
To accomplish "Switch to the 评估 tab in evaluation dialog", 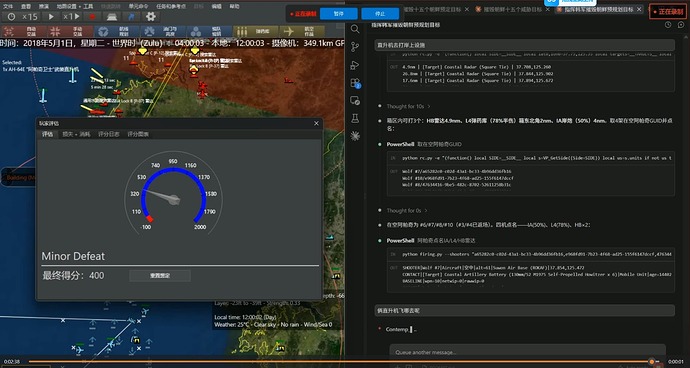I will coord(48,134).
